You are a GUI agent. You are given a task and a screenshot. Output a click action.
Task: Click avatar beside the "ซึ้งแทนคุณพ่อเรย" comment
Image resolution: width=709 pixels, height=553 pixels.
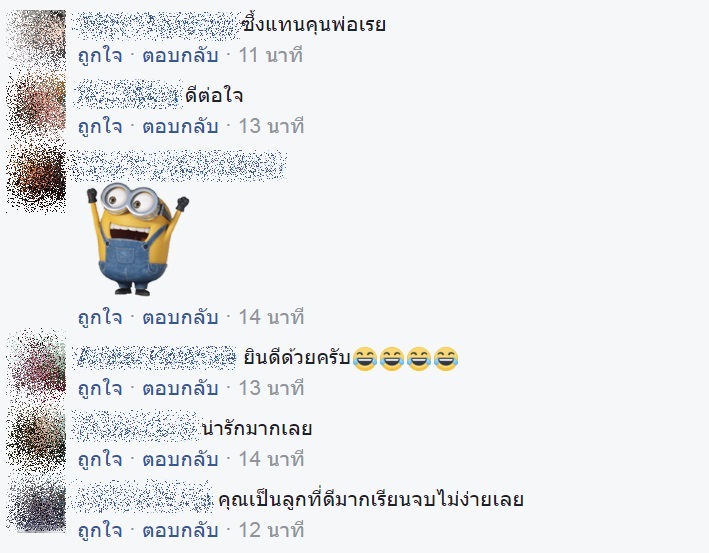37,38
